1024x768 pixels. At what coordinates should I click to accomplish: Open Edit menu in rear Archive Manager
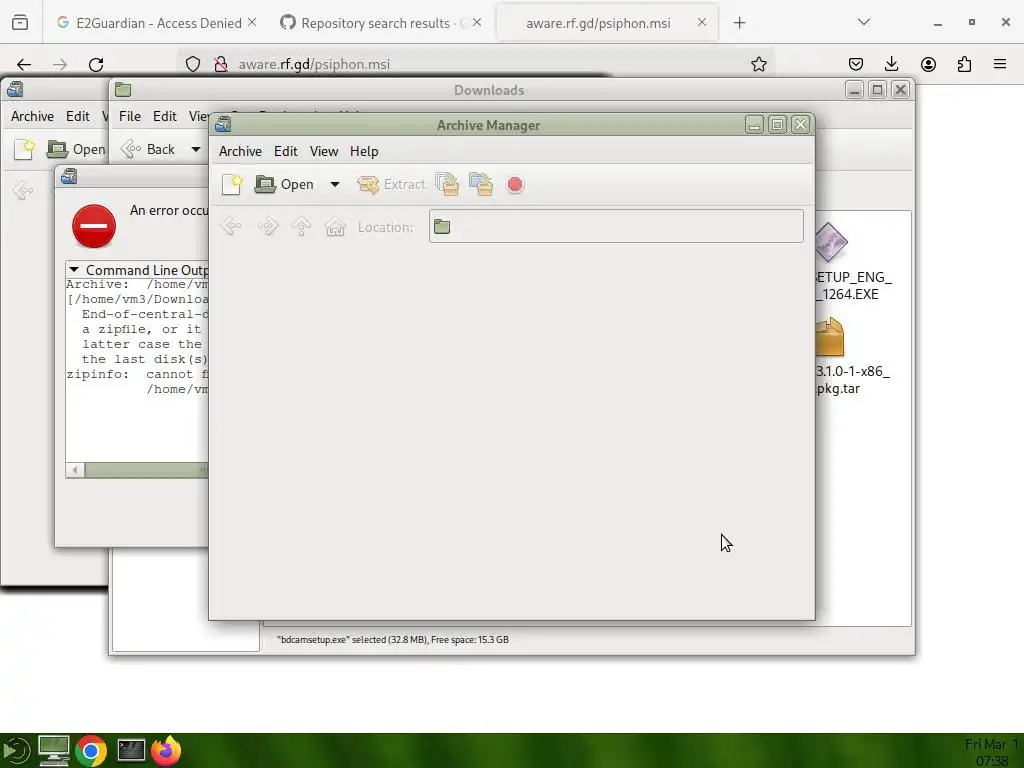(78, 116)
